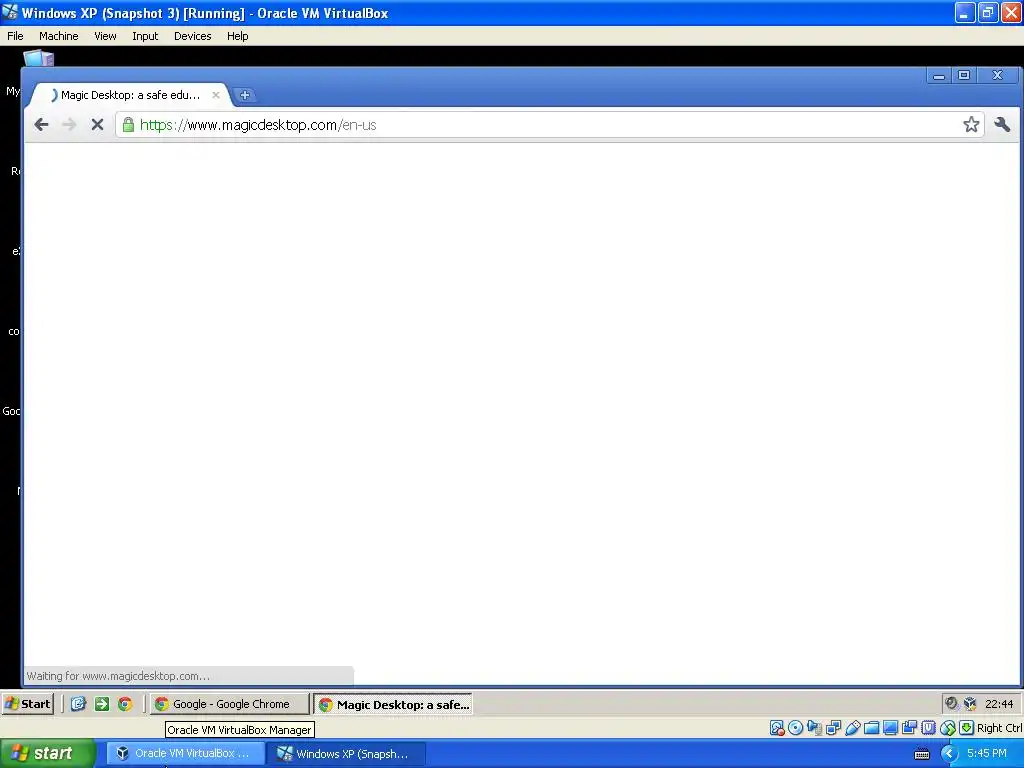Close the Magic Desktop tab
This screenshot has height=768, width=1024.
(x=216, y=95)
